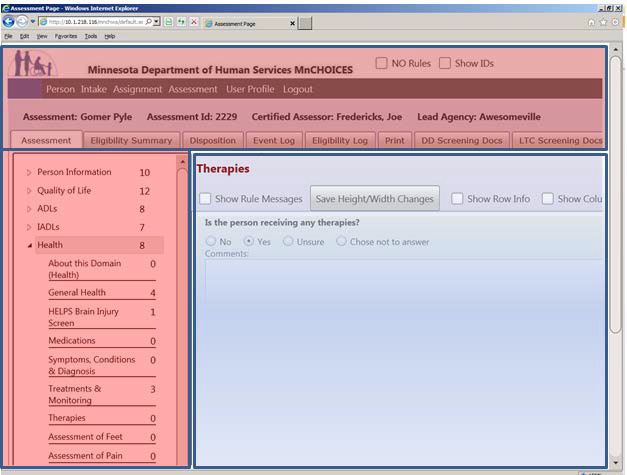Screen dimensions: 627x475
Task: Open the Event Log tab
Action: coord(274,140)
